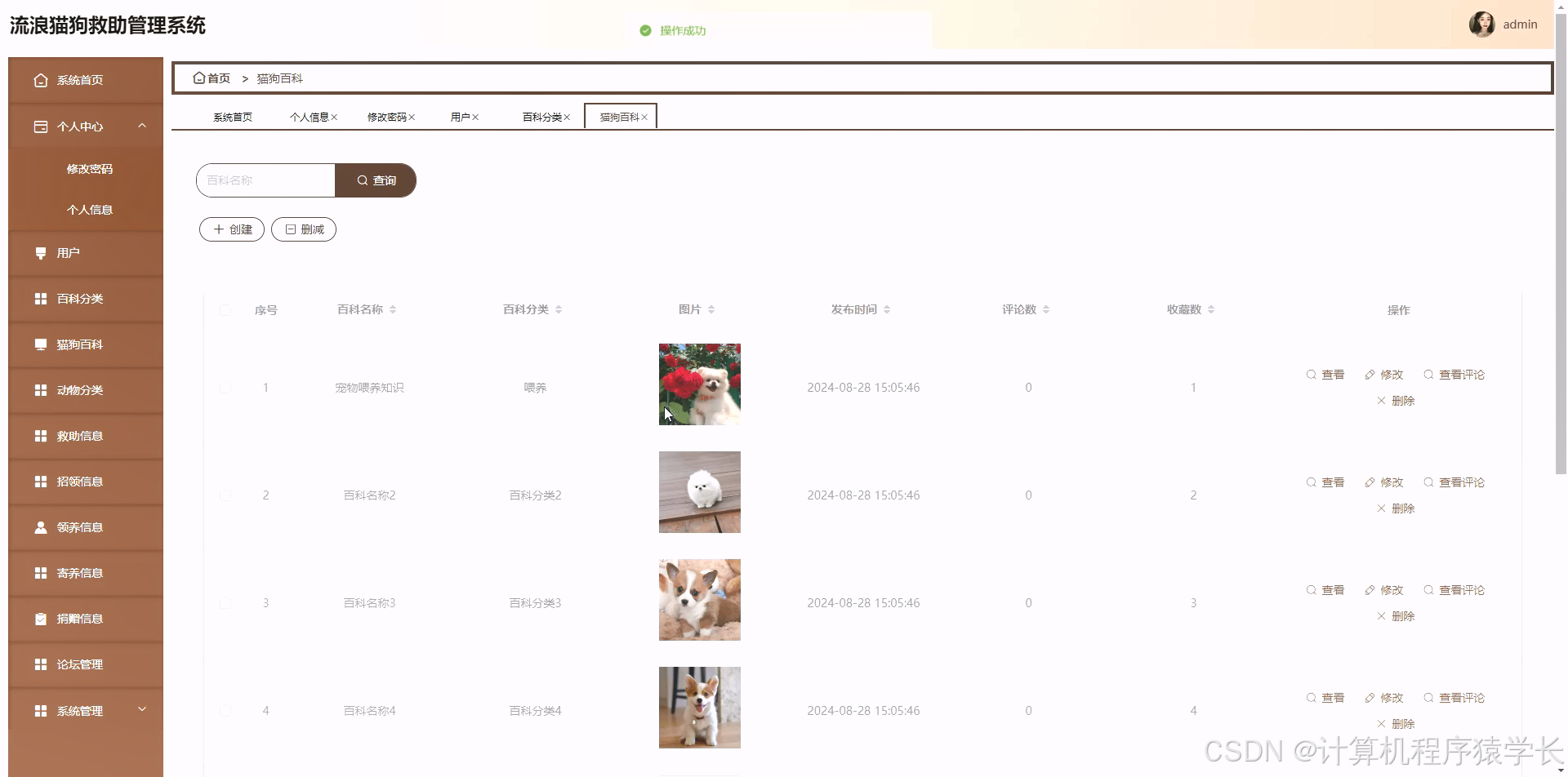Image resolution: width=1568 pixels, height=777 pixels.
Task: Close the 百科分类 tab
Action: [x=567, y=118]
